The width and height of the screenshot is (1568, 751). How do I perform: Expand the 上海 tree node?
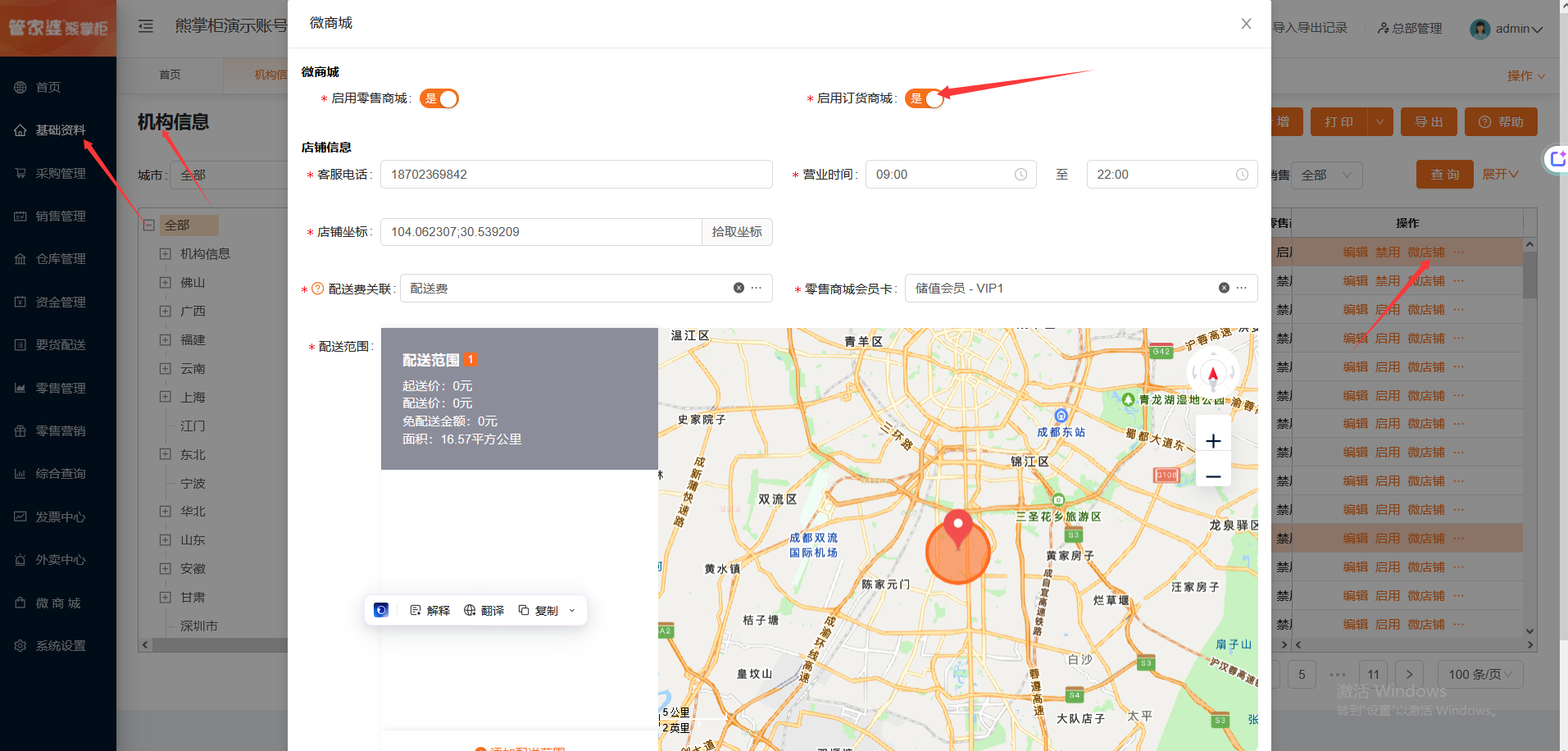click(x=165, y=397)
